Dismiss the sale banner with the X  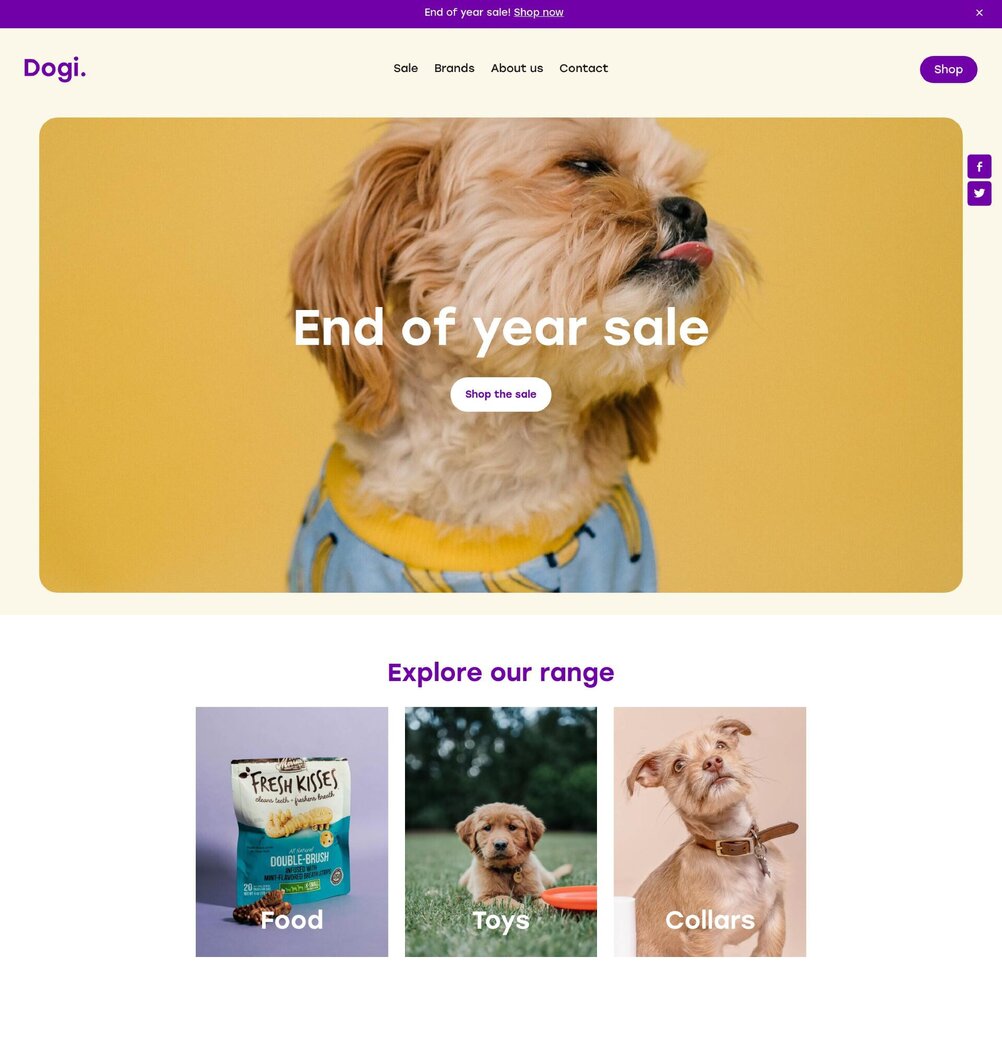coord(979,13)
